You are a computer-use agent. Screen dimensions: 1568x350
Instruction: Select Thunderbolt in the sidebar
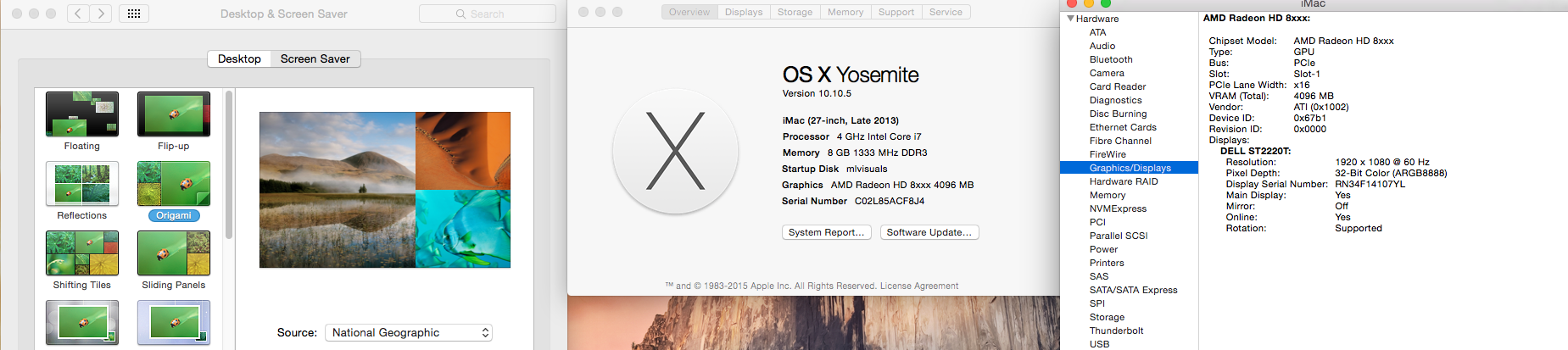pos(1116,331)
